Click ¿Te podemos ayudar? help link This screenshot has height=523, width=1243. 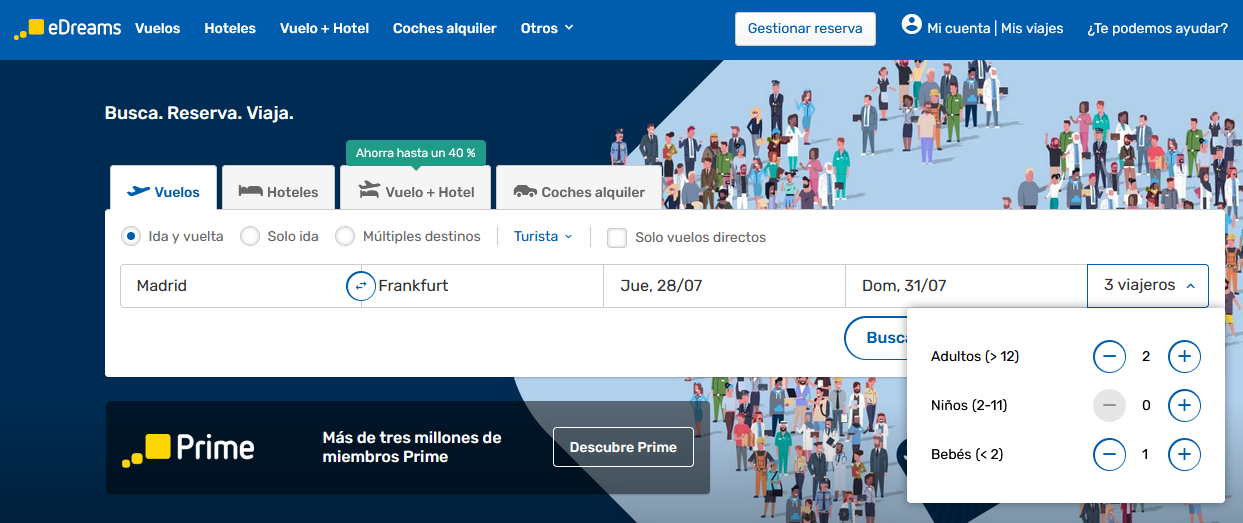pos(1157,29)
